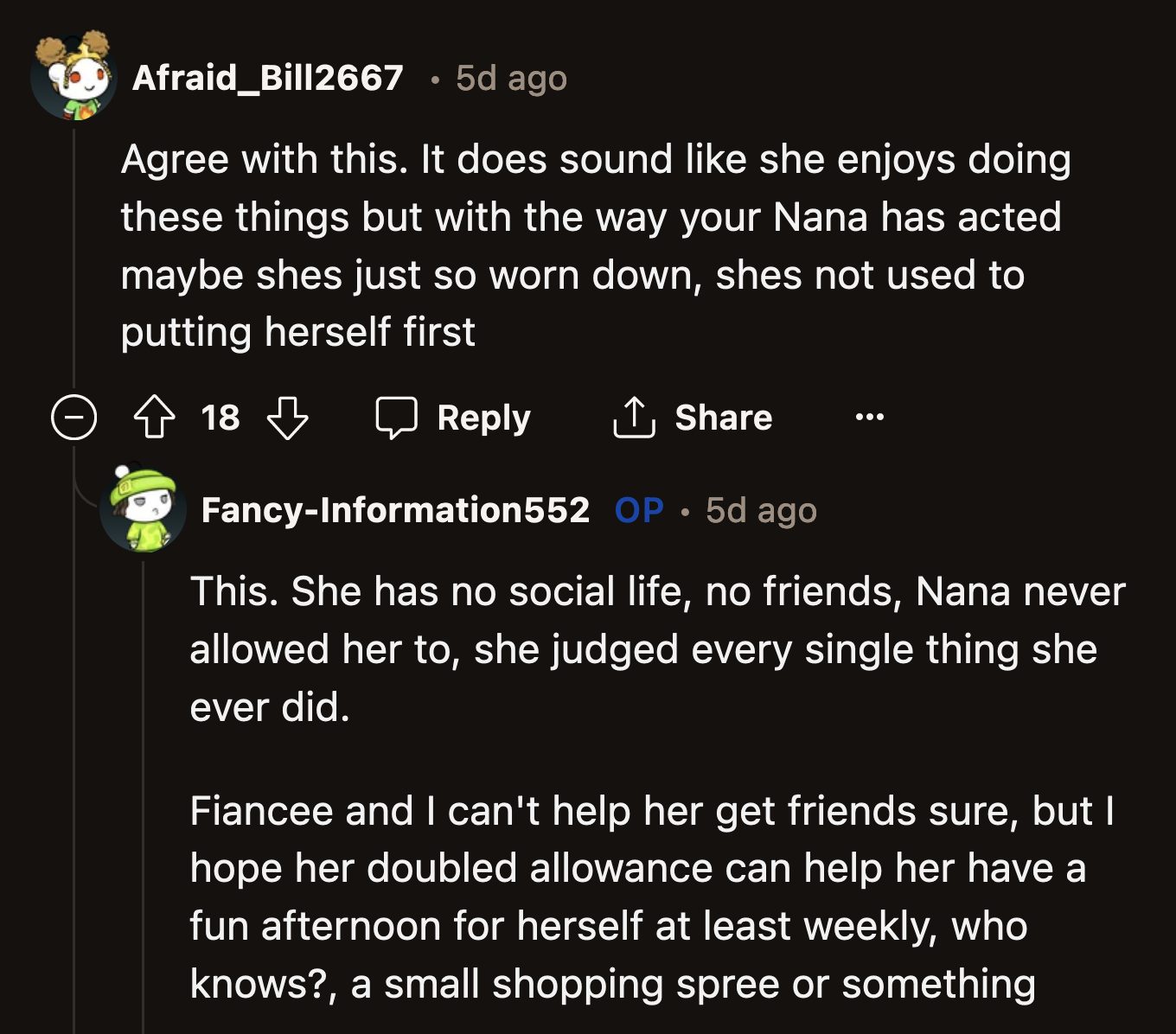Click the speech bubble icon beside Reply
Viewport: 1176px width, 1034px height.
pyautogui.click(x=396, y=418)
